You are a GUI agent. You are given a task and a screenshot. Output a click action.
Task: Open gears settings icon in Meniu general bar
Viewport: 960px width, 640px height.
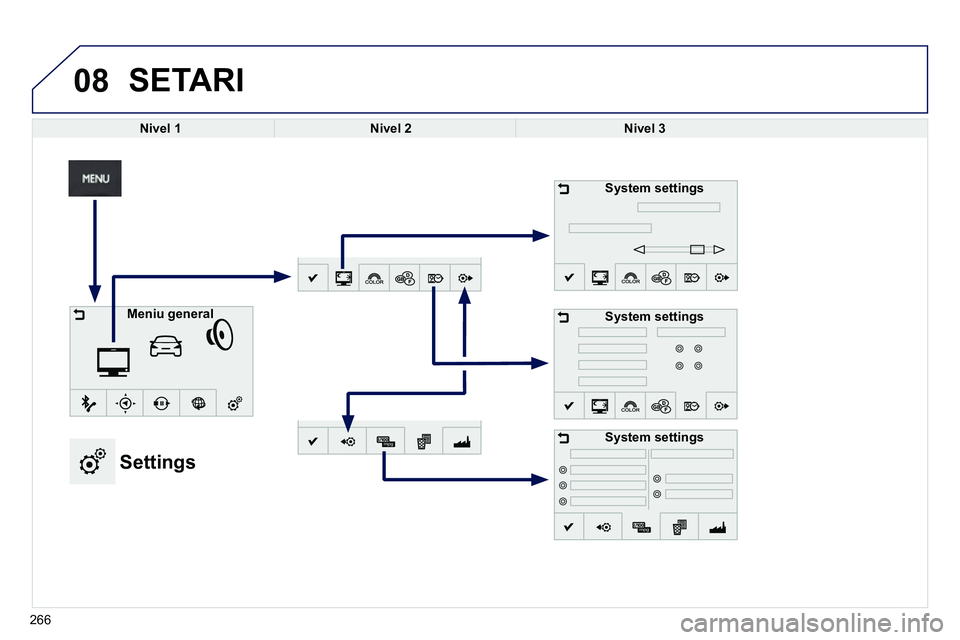[x=235, y=403]
